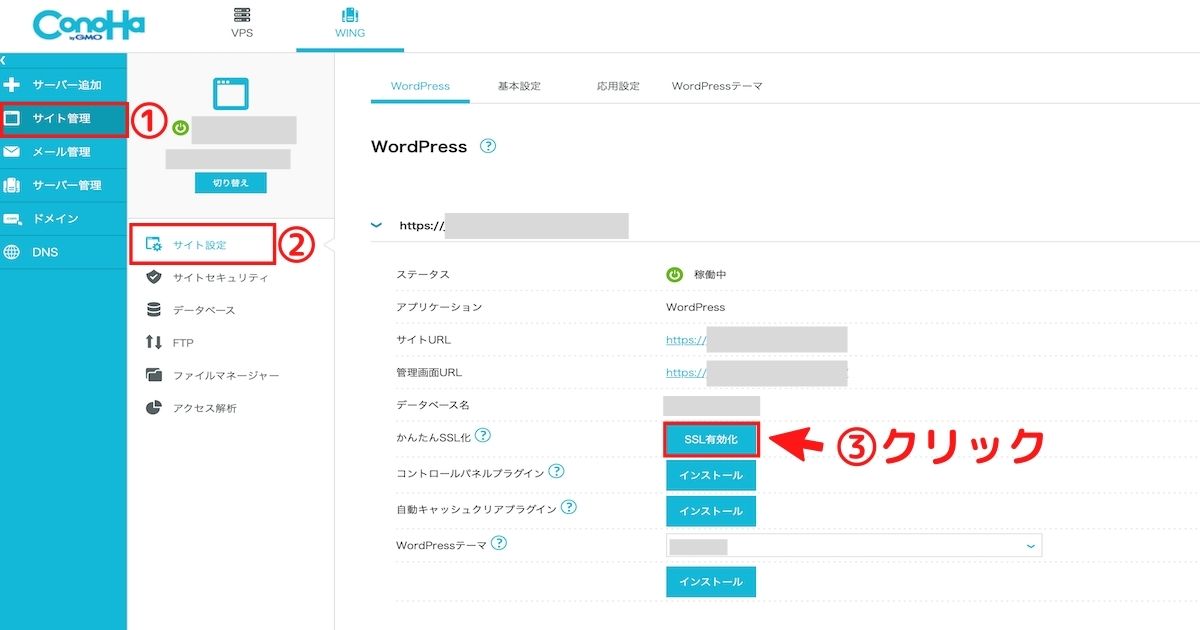Click the large site window icon above 切り替え

[x=231, y=93]
